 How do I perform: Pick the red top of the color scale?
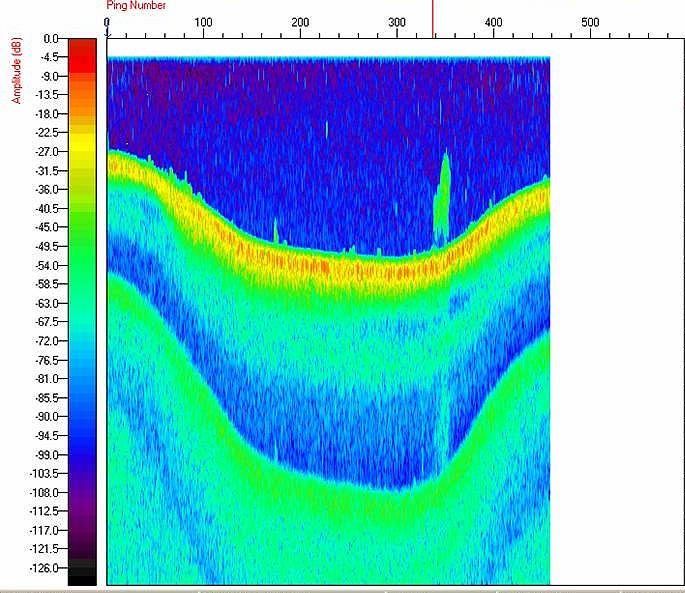(x=82, y=50)
